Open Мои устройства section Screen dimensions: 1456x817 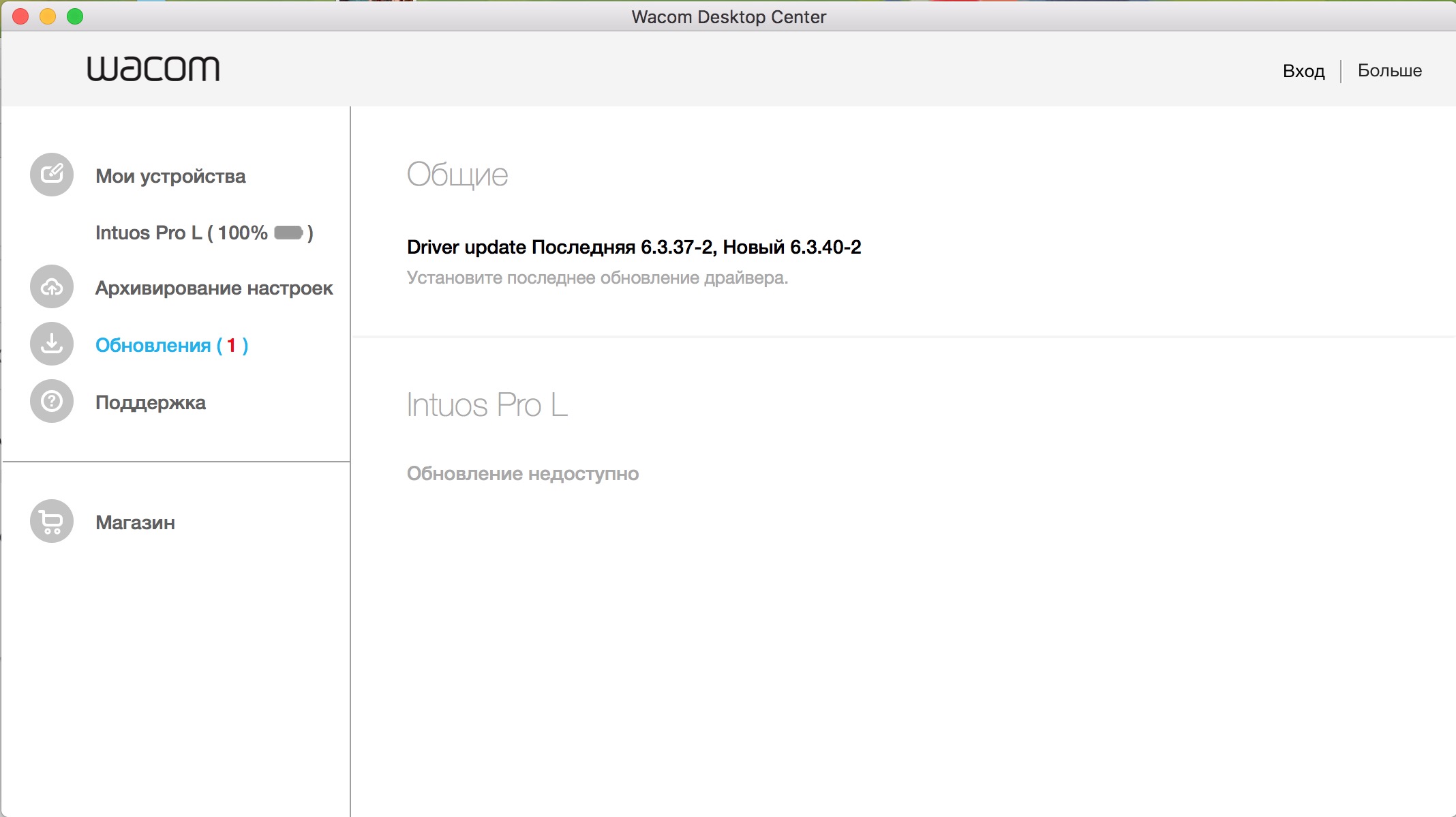coord(170,176)
